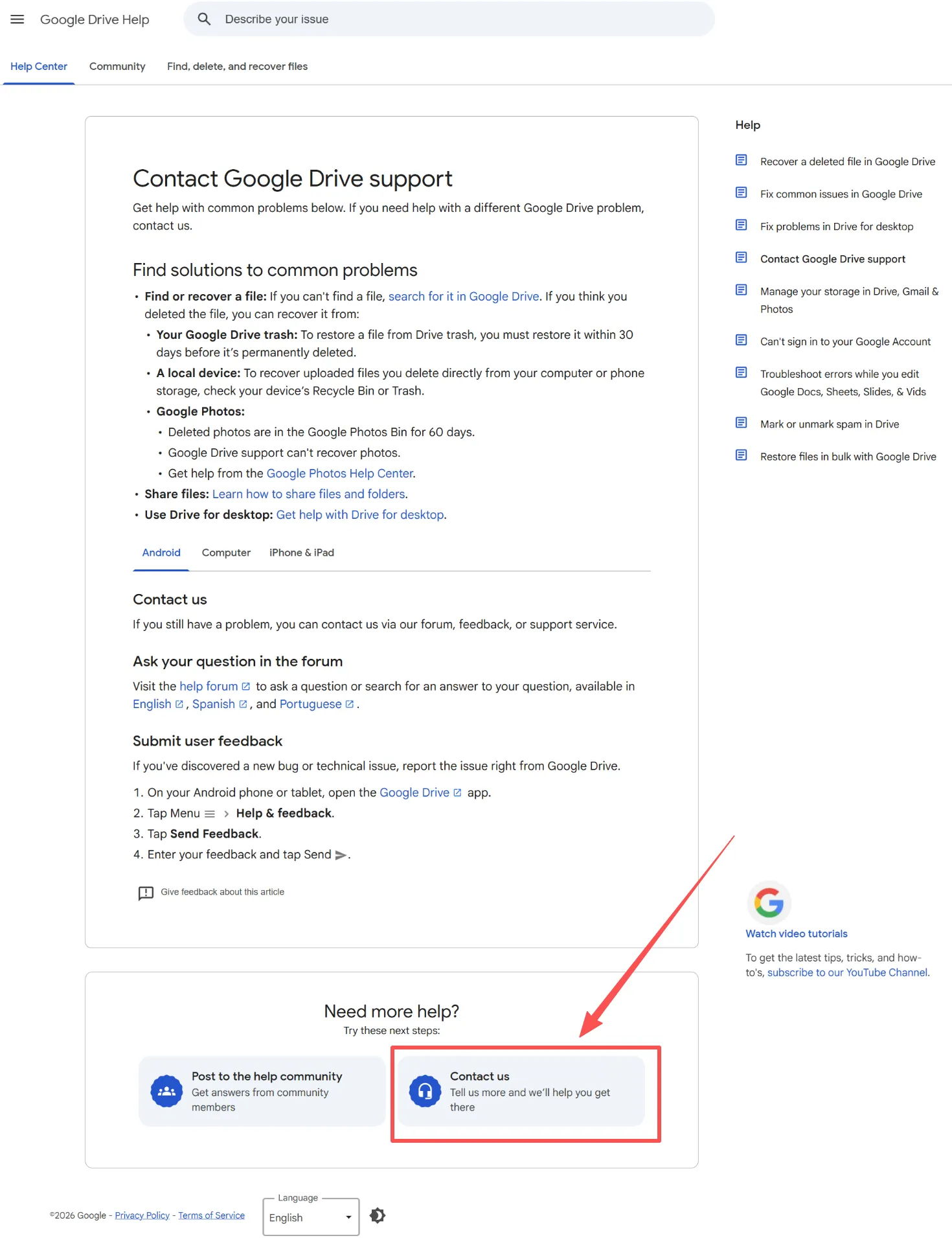Open Contact Google Drive support sidebar link
This screenshot has height=1238, width=952.
click(x=833, y=258)
